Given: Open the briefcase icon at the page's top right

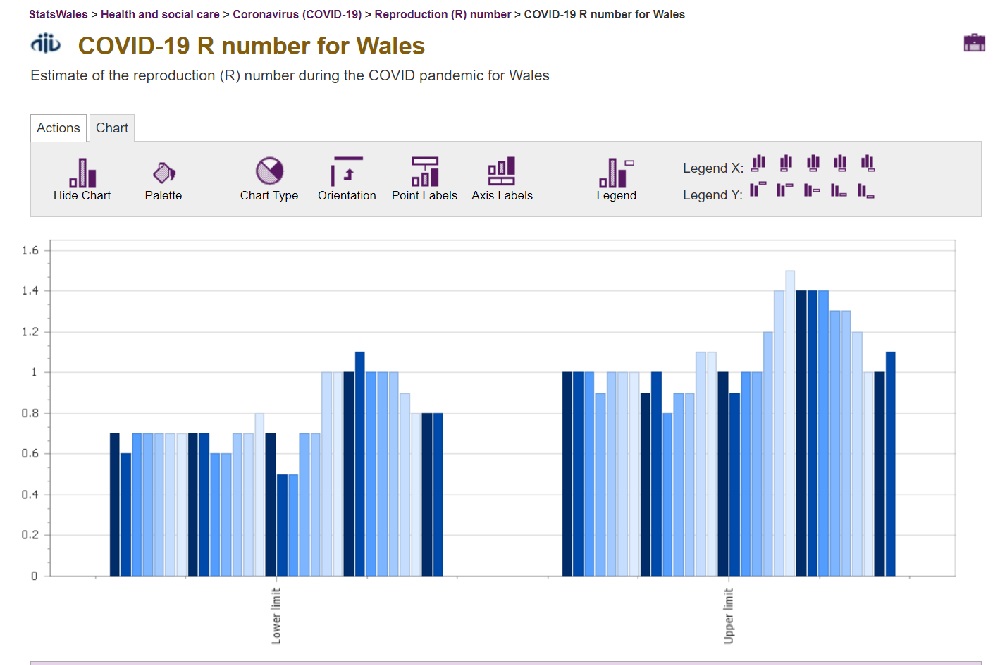Looking at the screenshot, I should point(974,43).
